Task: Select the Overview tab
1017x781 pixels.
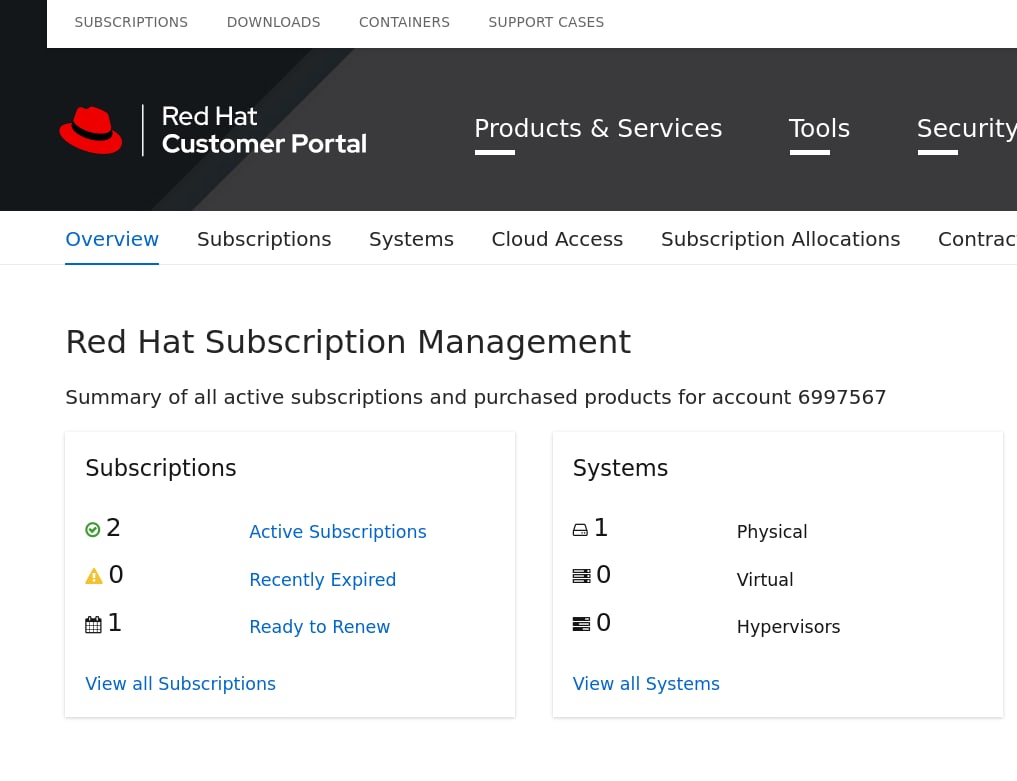Action: 112,239
